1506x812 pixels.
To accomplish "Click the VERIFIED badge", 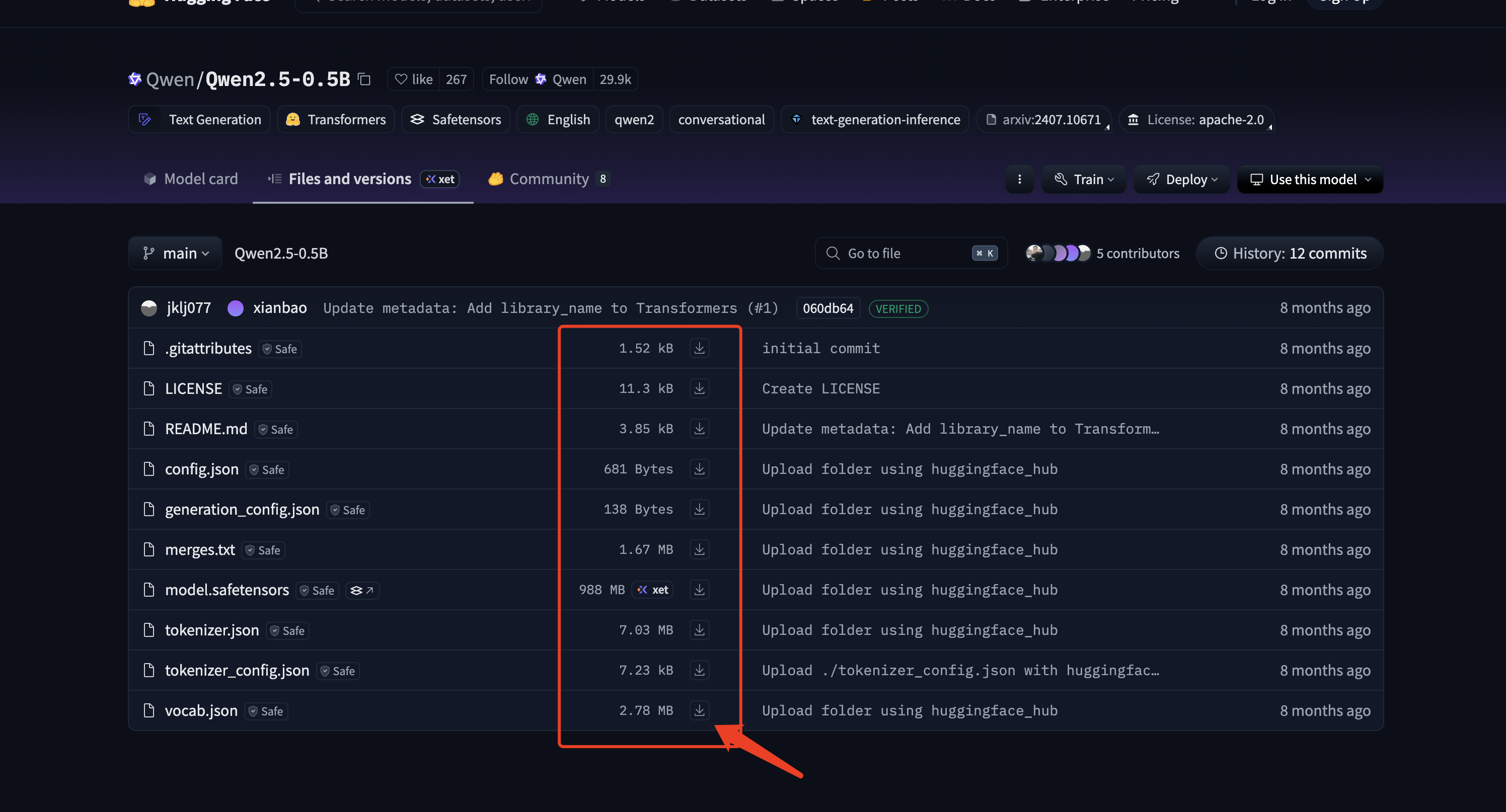I will [x=898, y=309].
